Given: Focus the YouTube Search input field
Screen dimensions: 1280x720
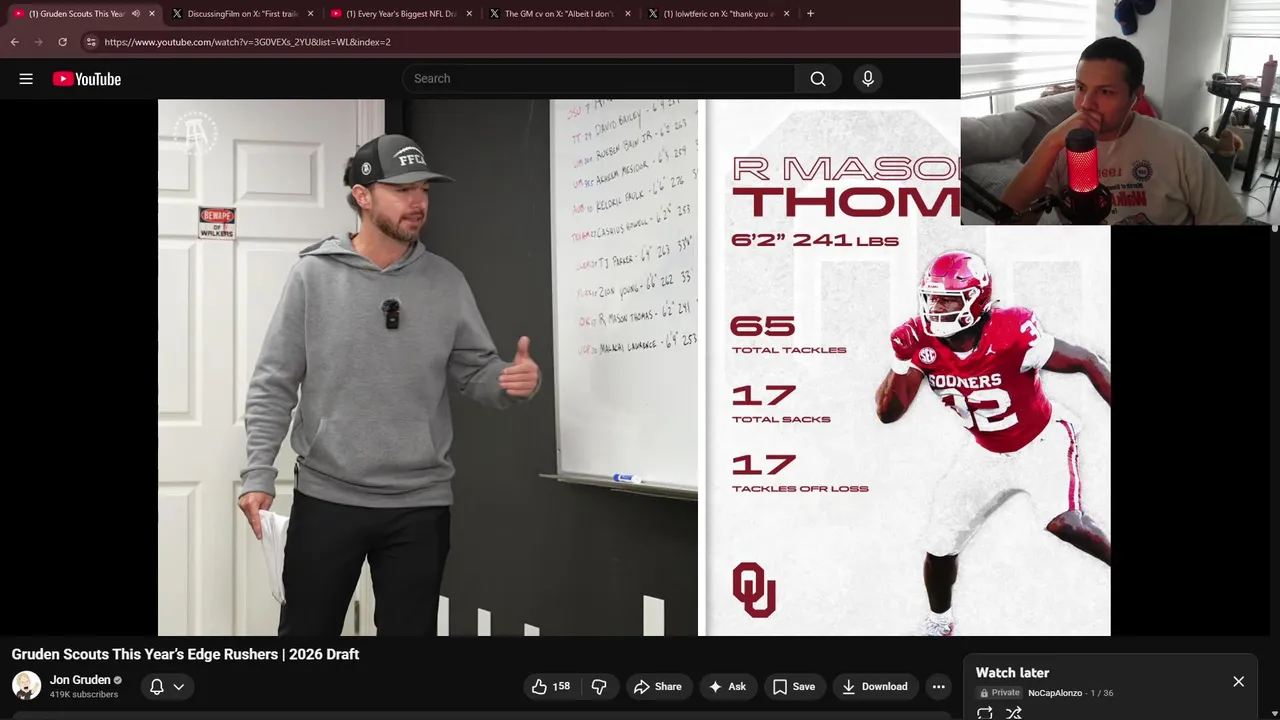Looking at the screenshot, I should [x=599, y=79].
